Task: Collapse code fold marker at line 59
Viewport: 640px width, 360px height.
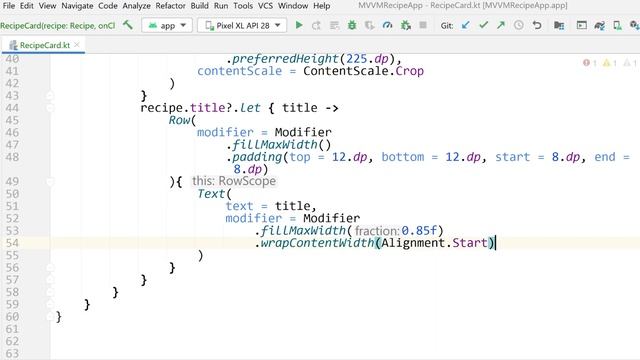Action: [50, 304]
